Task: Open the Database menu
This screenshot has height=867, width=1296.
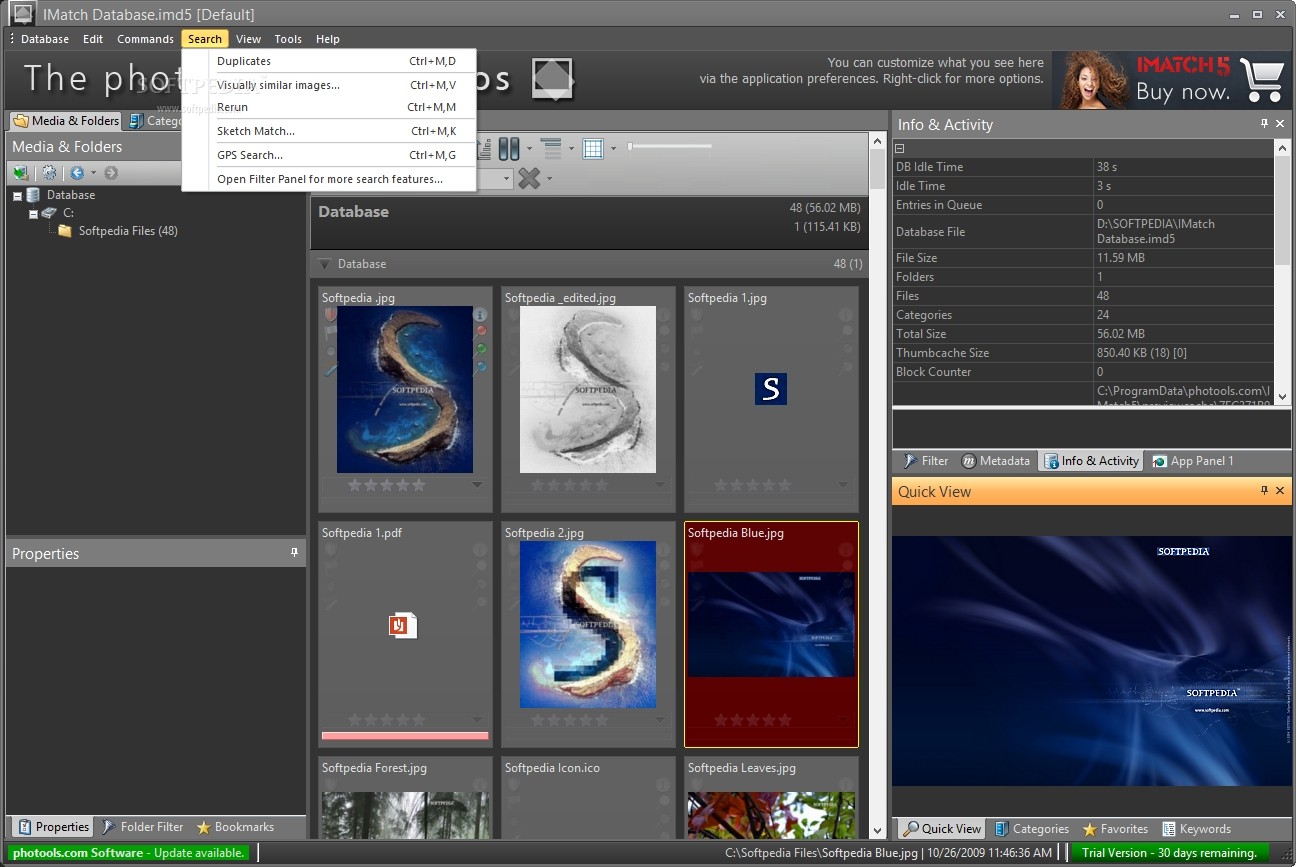Action: pos(45,39)
